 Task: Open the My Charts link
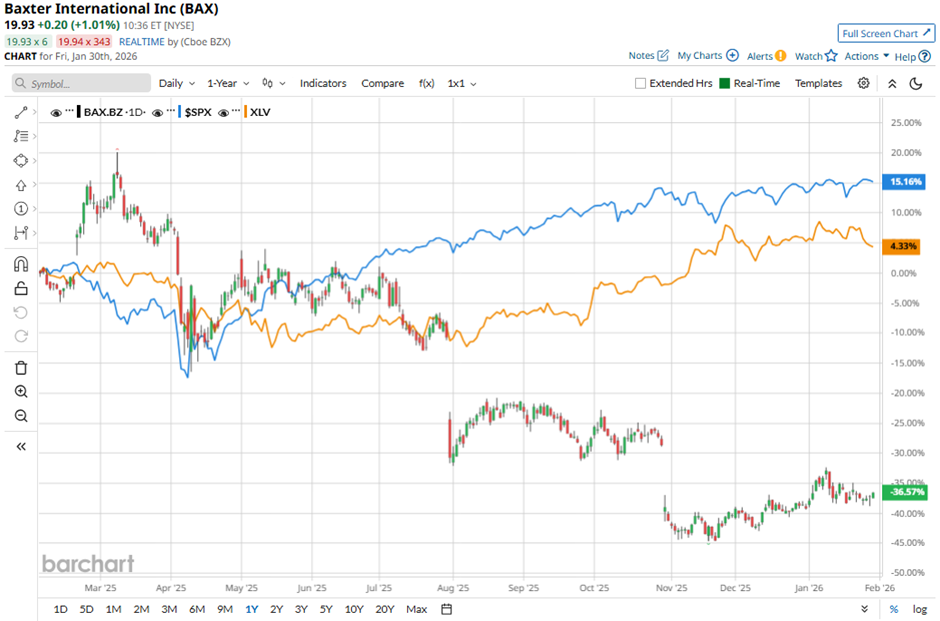tap(707, 56)
